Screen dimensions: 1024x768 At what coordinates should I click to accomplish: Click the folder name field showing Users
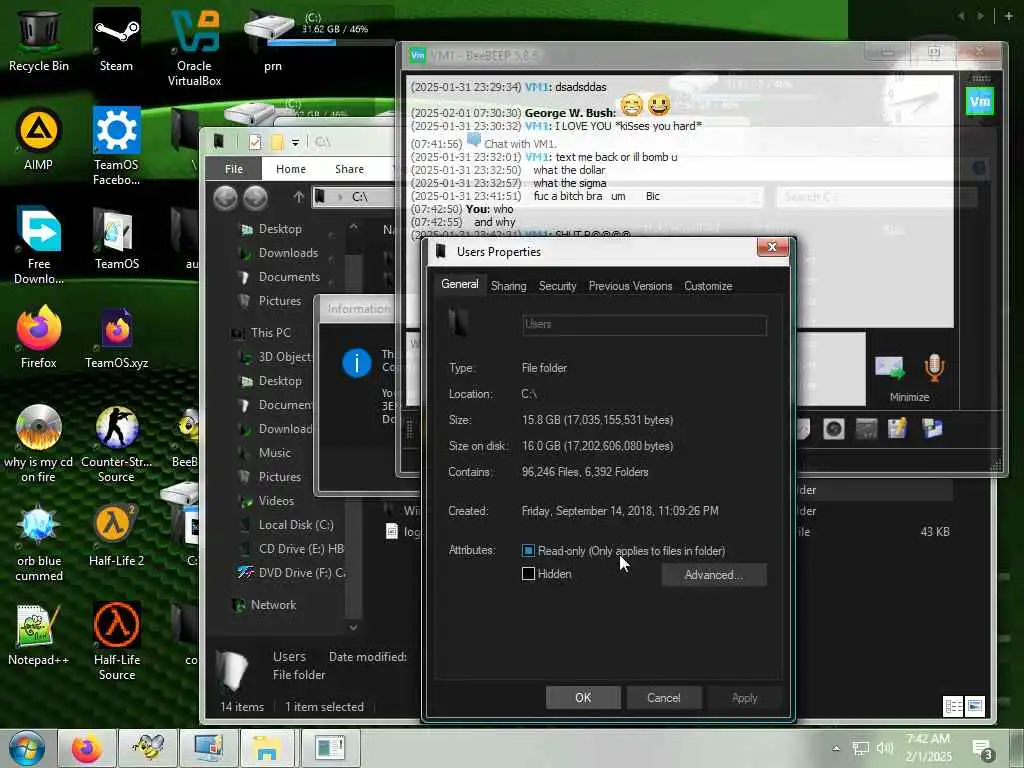pyautogui.click(x=645, y=325)
